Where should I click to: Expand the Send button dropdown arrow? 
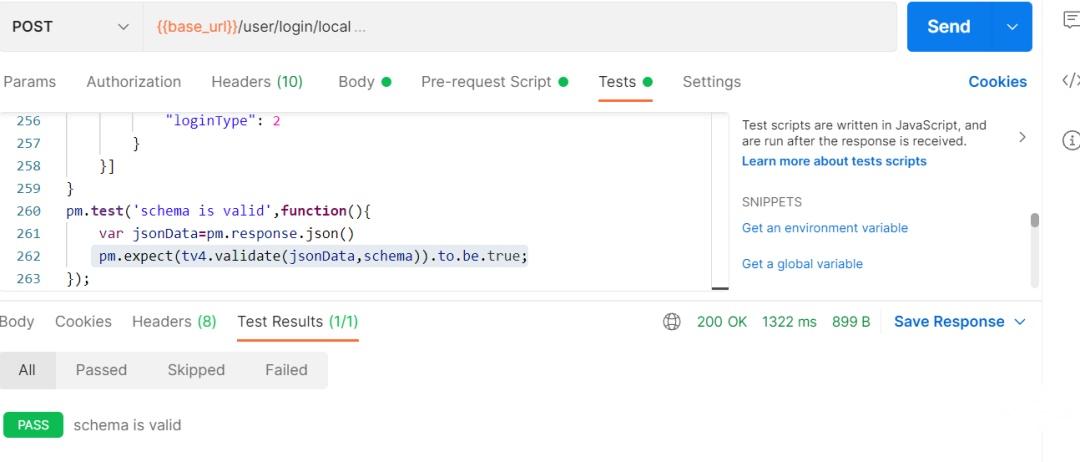tap(1012, 27)
